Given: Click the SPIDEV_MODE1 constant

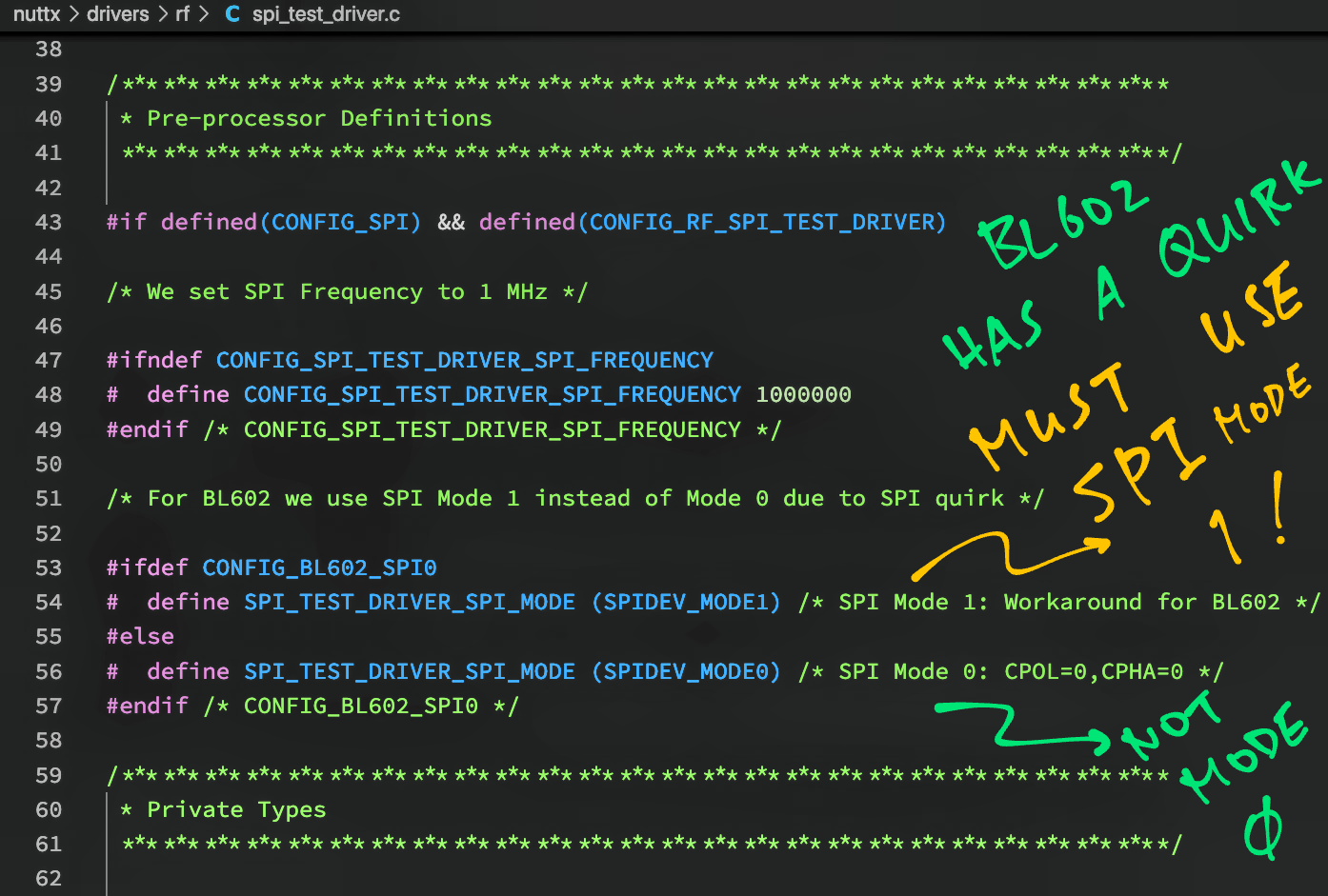Looking at the screenshot, I should 686,602.
